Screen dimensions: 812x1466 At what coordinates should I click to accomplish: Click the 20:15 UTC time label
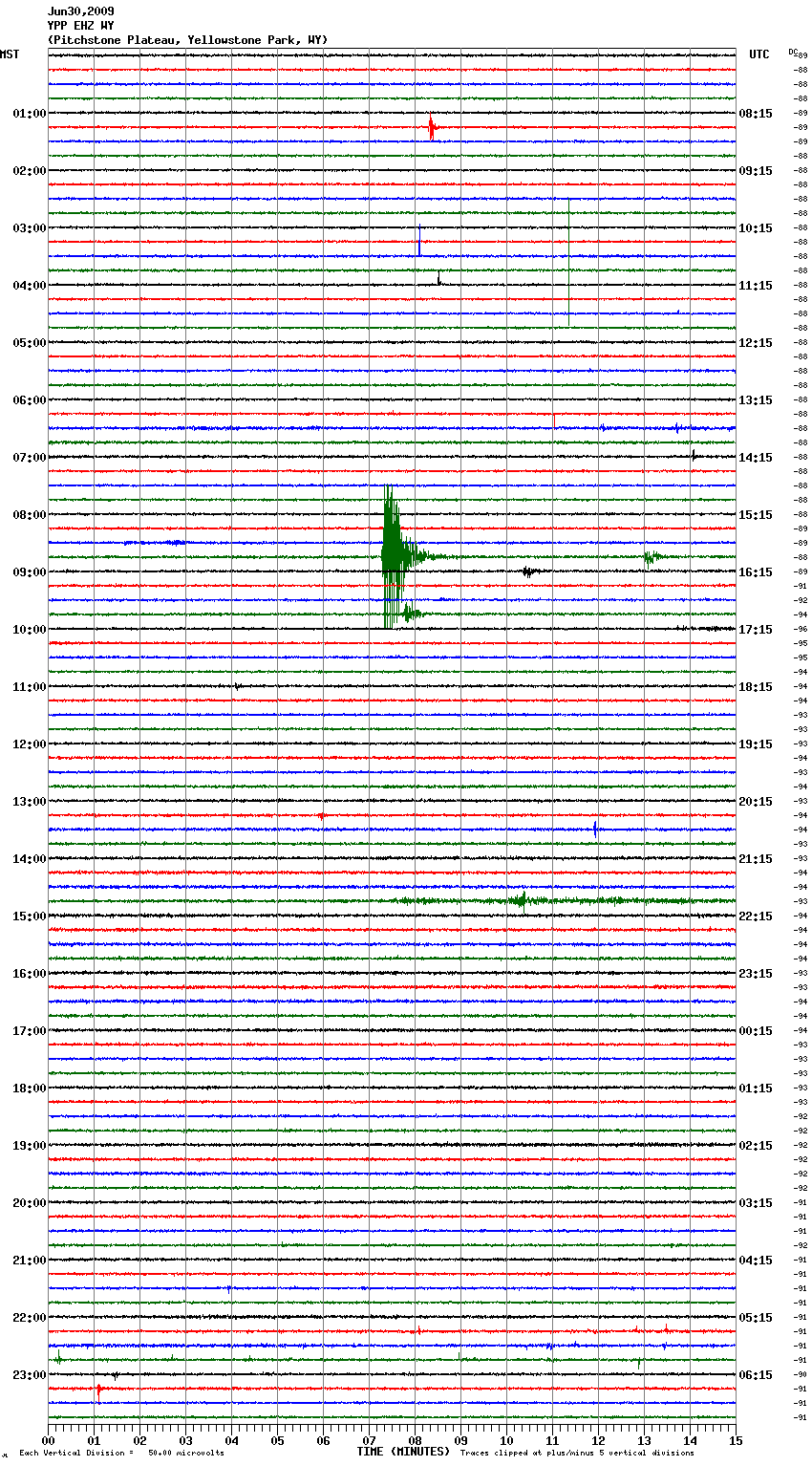point(756,802)
